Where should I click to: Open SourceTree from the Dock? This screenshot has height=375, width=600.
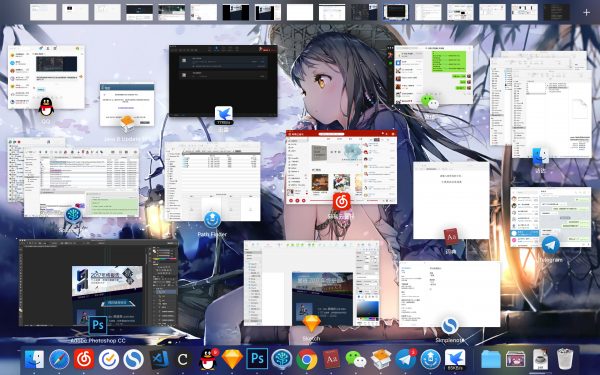282,360
